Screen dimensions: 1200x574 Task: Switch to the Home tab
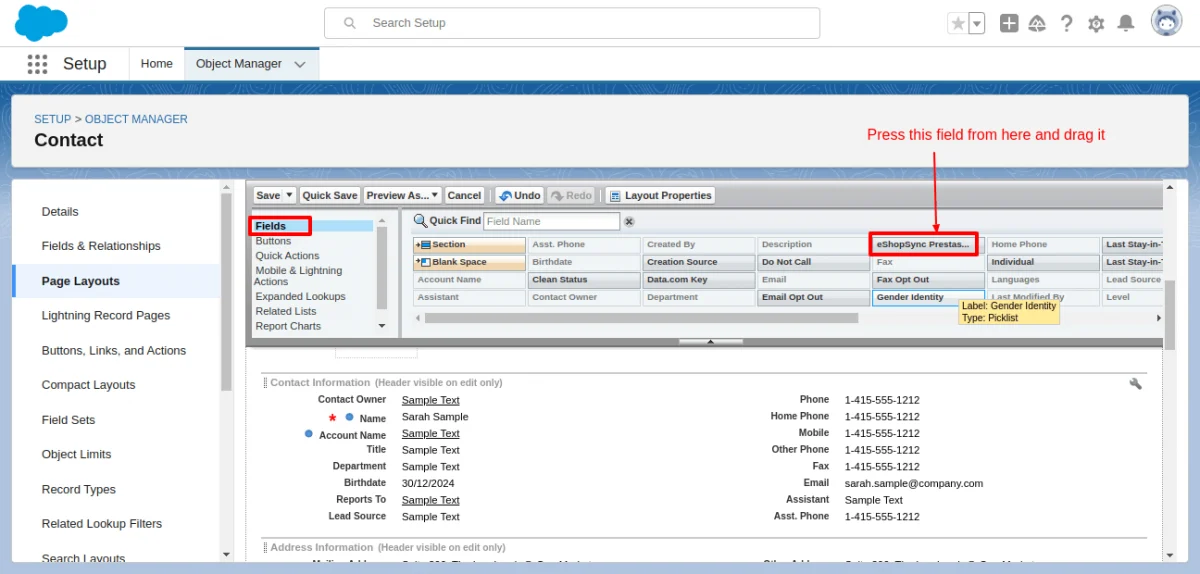[x=156, y=64]
